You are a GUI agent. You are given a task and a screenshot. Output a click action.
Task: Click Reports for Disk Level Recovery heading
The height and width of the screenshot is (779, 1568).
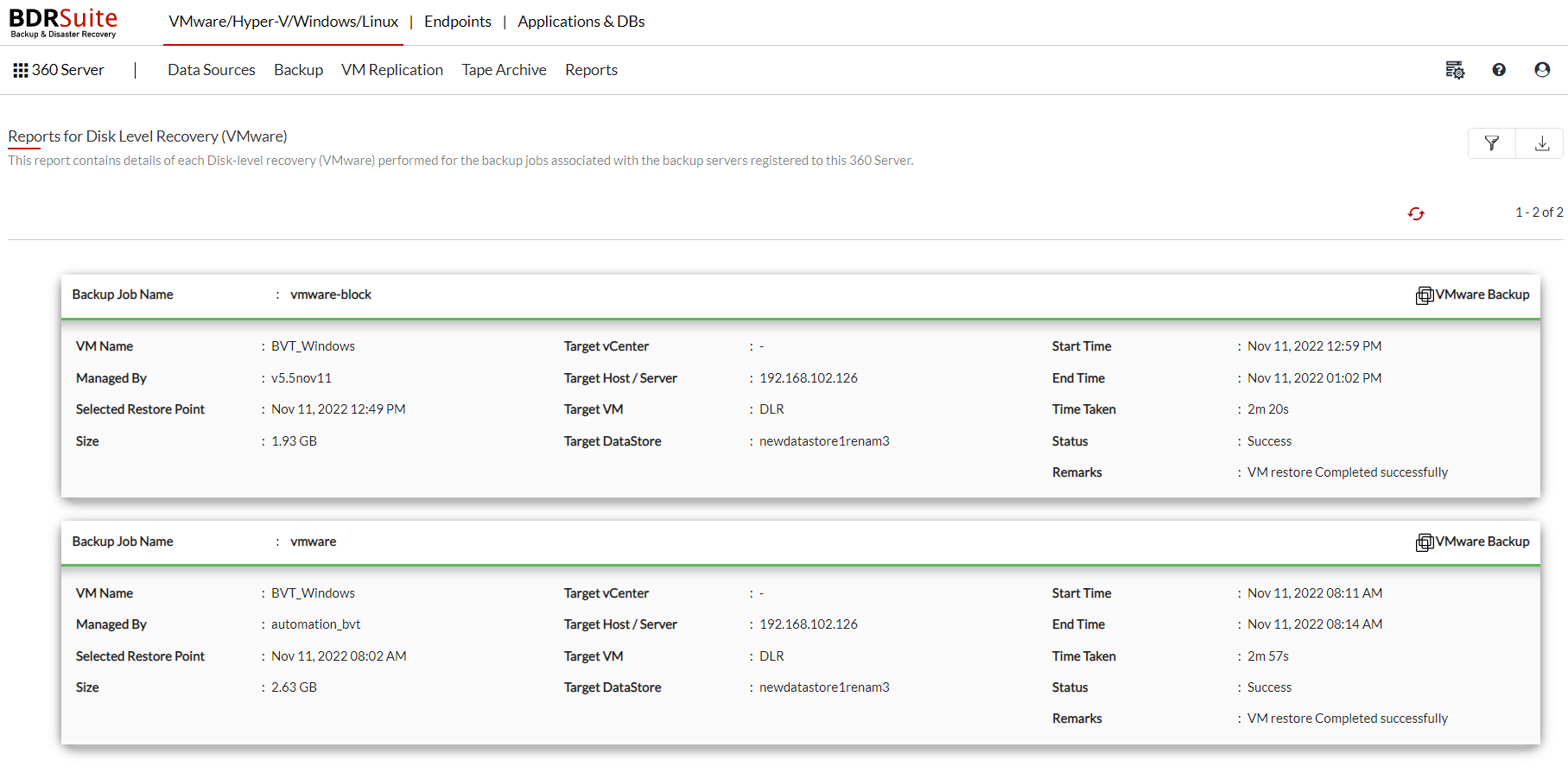[x=148, y=136]
